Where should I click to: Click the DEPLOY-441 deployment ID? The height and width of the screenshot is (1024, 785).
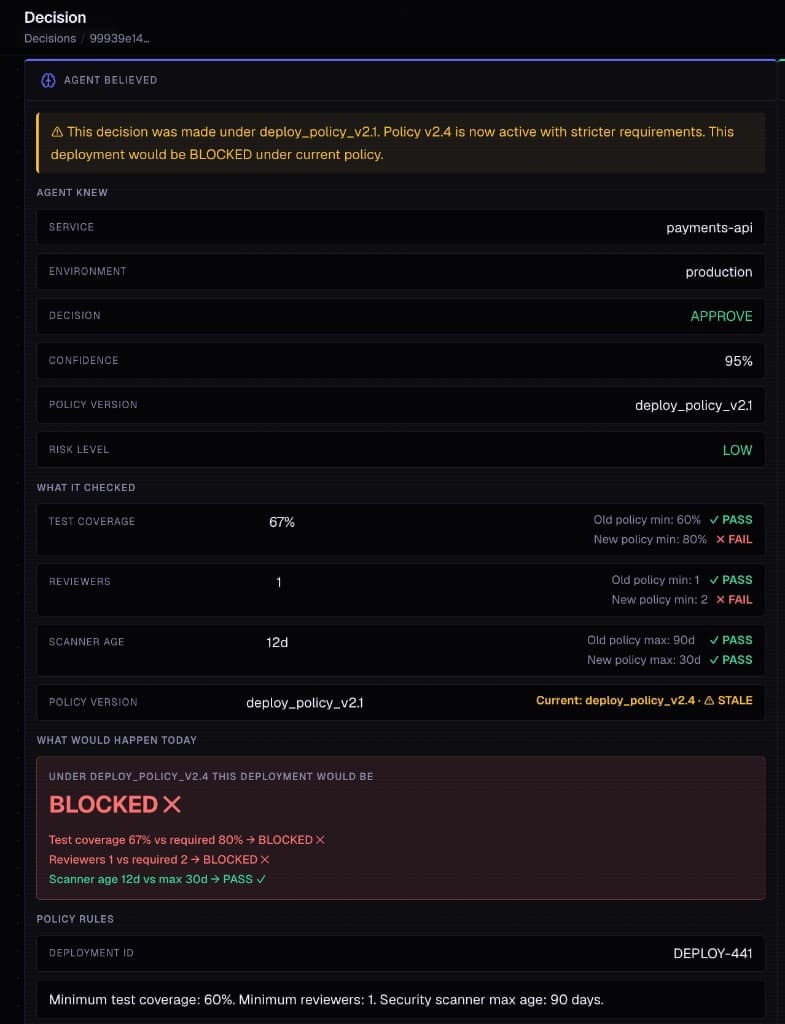tap(713, 953)
